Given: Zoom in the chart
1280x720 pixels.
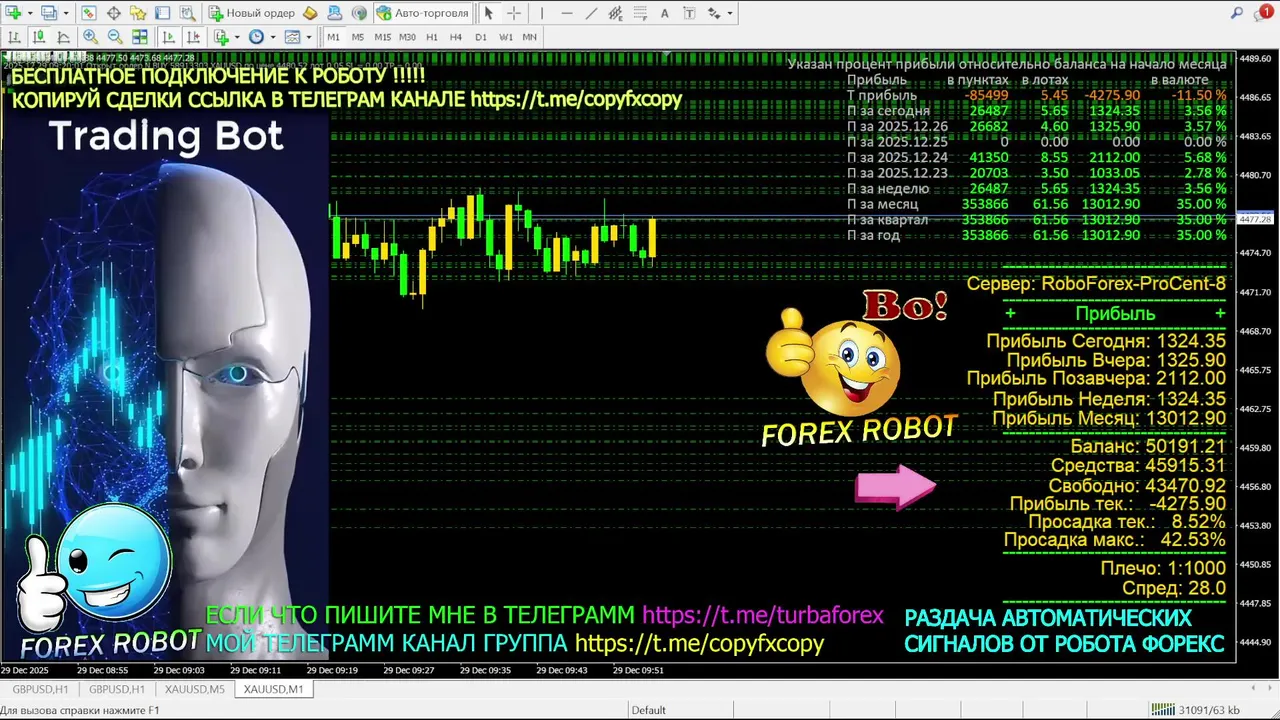Looking at the screenshot, I should point(90,37).
